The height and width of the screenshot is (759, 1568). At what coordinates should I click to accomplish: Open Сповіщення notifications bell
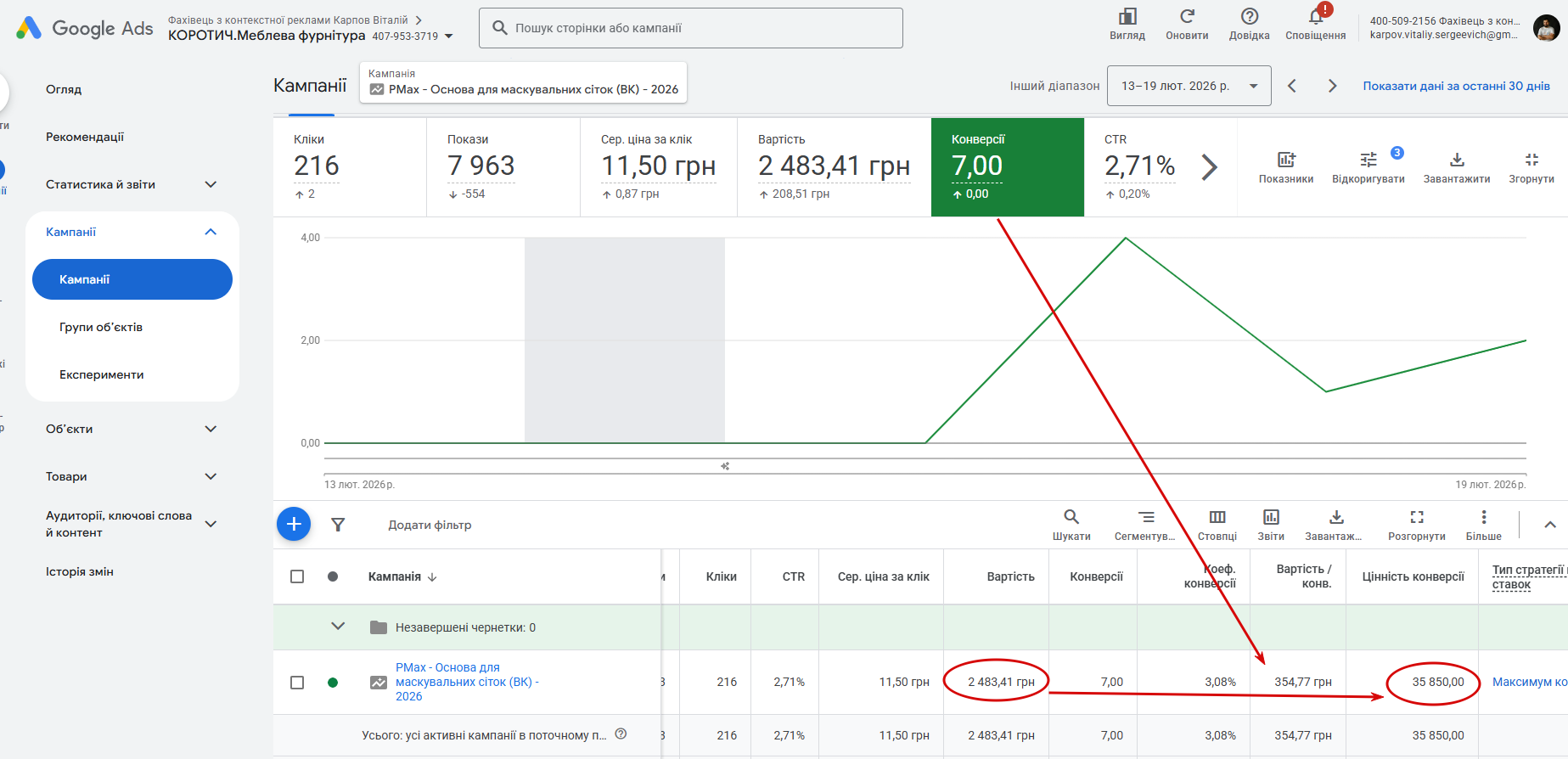point(1315,17)
